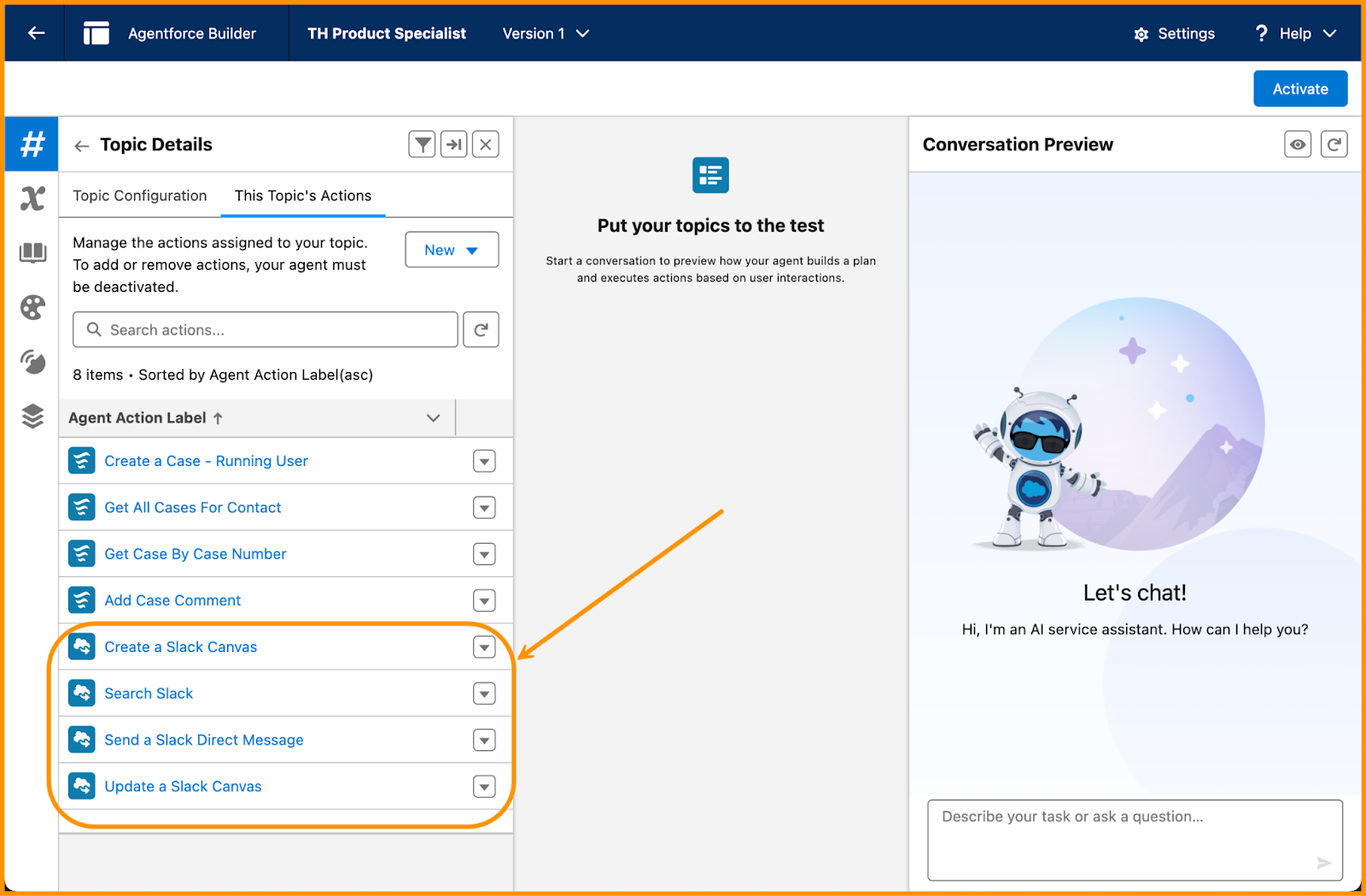The image size is (1366, 896).
Task: Open the Add Case Comment link
Action: (x=172, y=601)
